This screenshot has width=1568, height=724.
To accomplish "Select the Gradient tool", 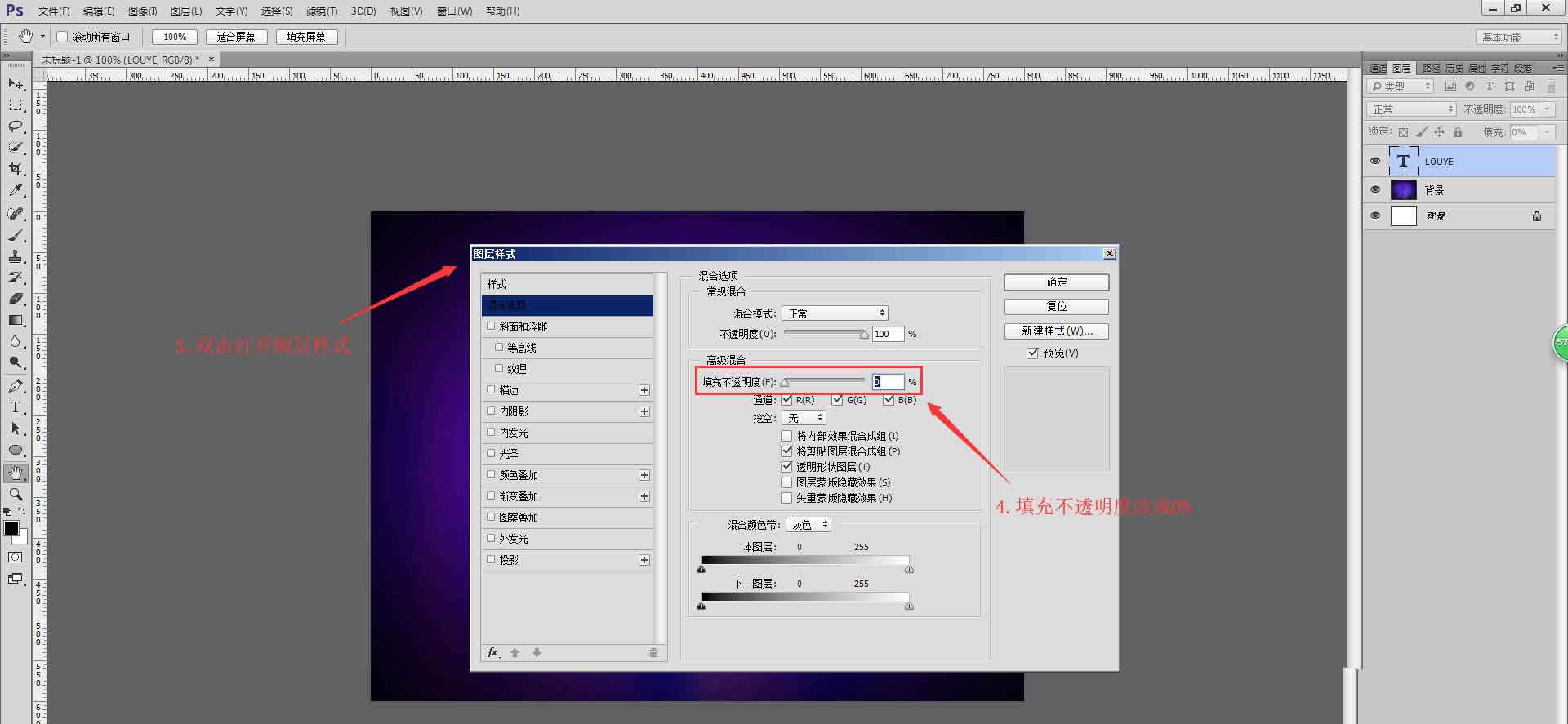I will coord(16,320).
